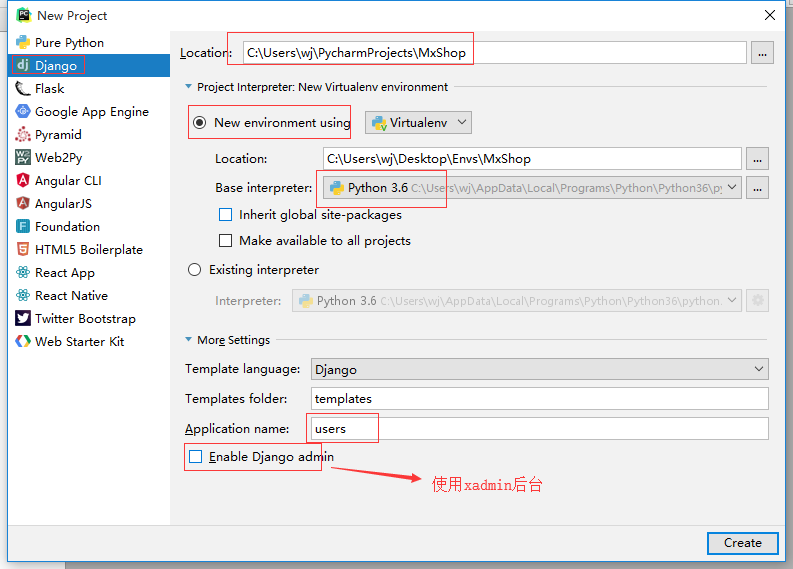
Task: Click the project Location path field
Action: pos(495,53)
